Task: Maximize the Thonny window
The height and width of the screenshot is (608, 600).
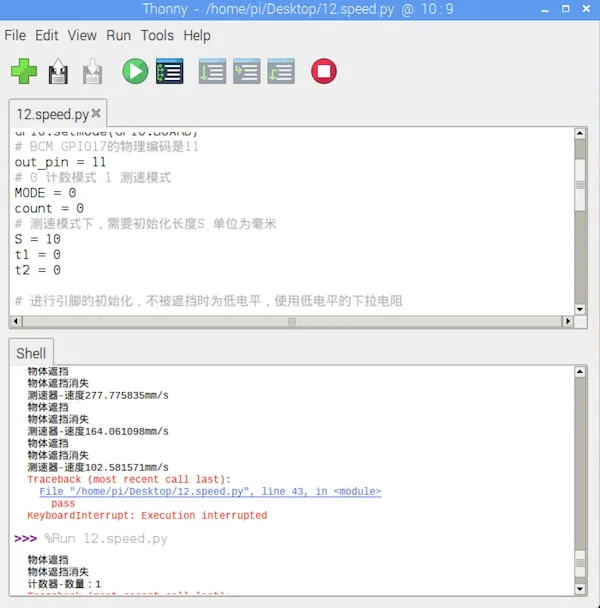Action: pyautogui.click(x=565, y=9)
